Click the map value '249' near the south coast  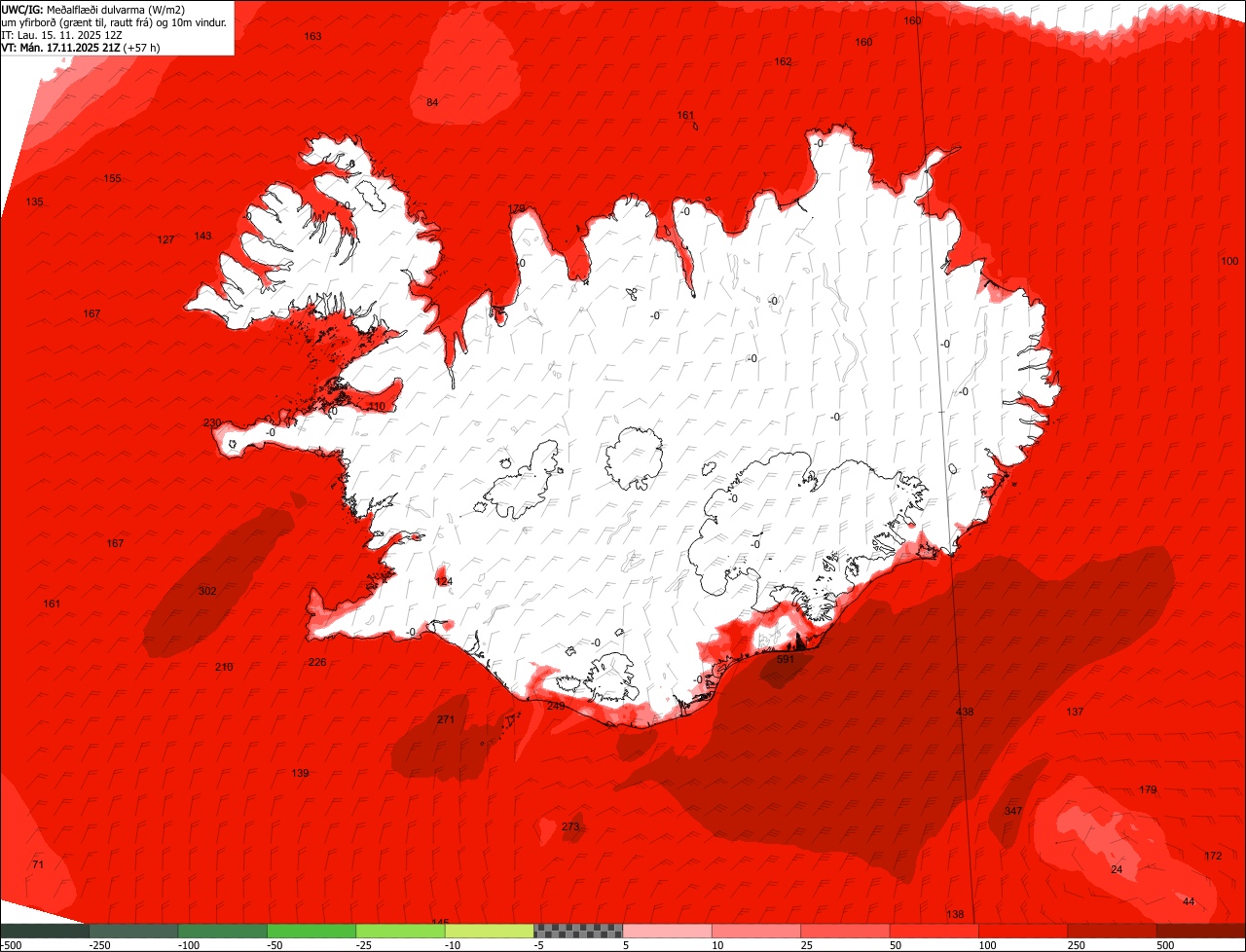pyautogui.click(x=556, y=707)
